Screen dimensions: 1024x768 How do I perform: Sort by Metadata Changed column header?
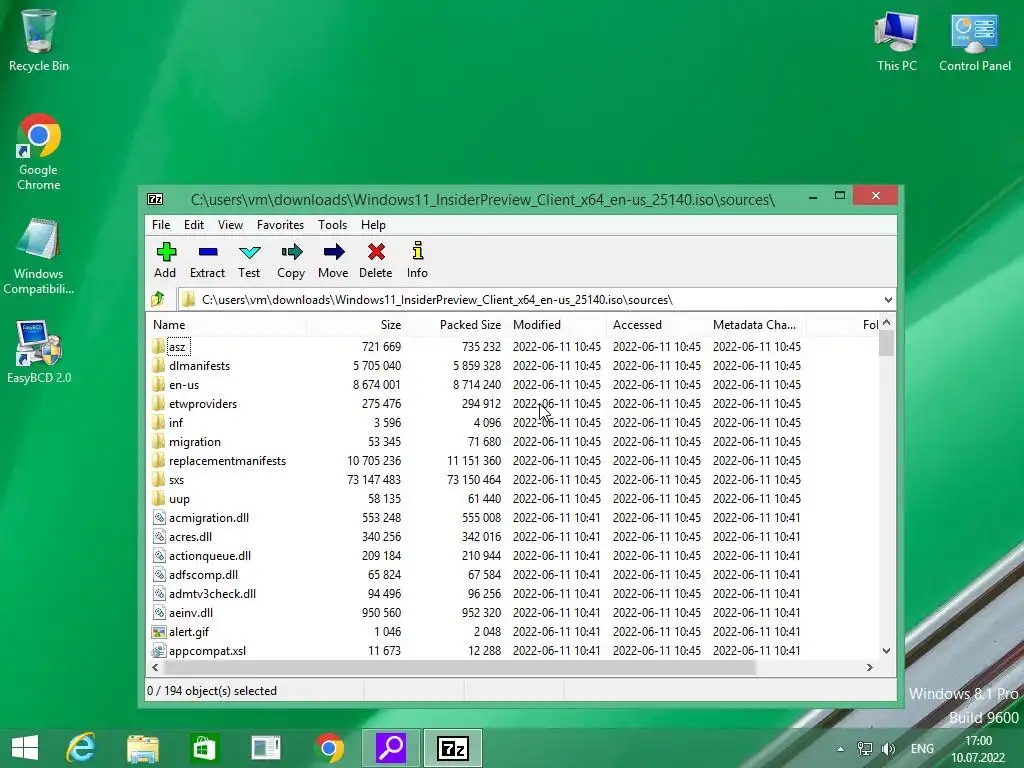coord(757,325)
